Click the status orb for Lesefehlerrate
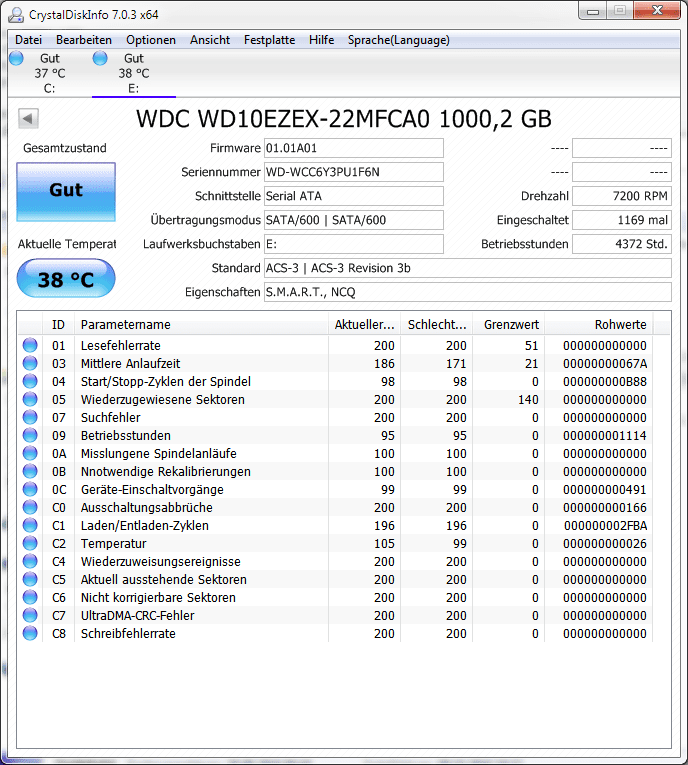The image size is (688, 765). [30, 345]
